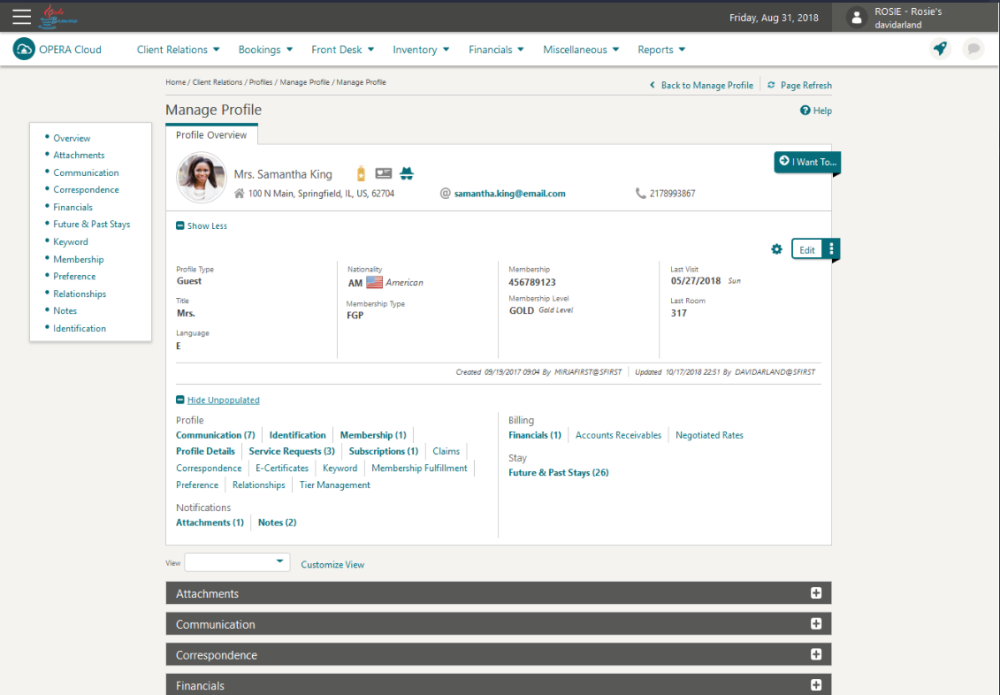The height and width of the screenshot is (695, 1000).
Task: Click the email at-sign icon
Action: point(445,193)
